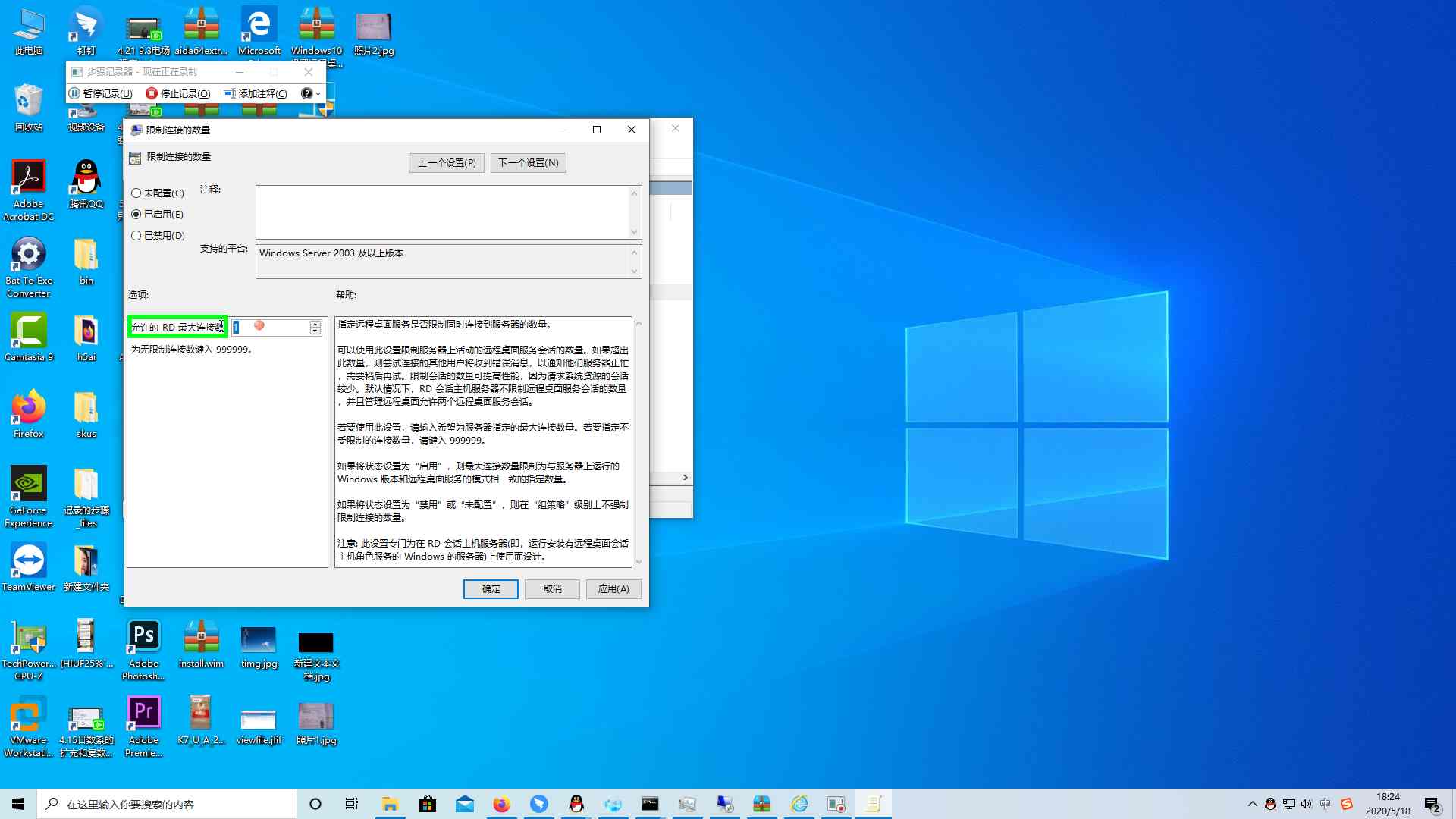1456x819 pixels.
Task: Launch Bat To Exe Converter shortcut
Action: click(29, 267)
